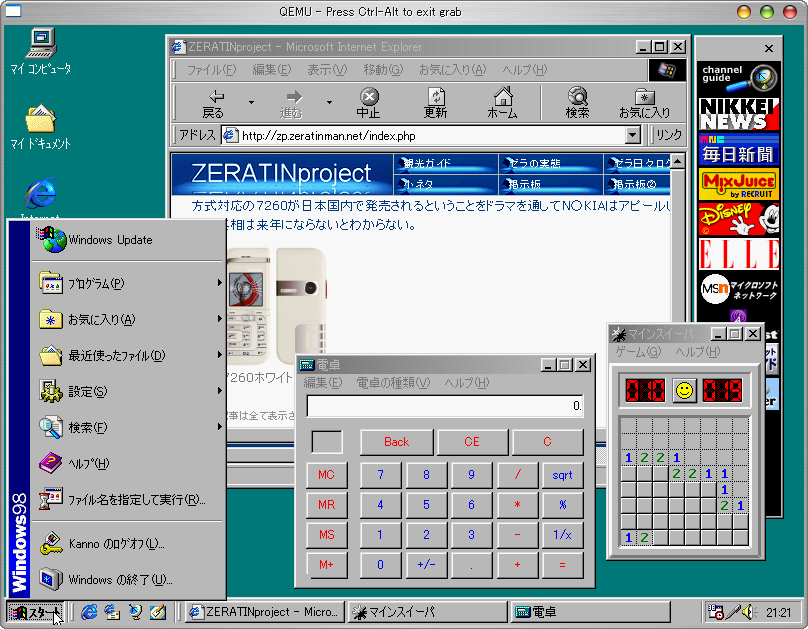Open ヘルプ(H) from the Start menu
Image resolution: width=808 pixels, height=629 pixels.
point(129,464)
